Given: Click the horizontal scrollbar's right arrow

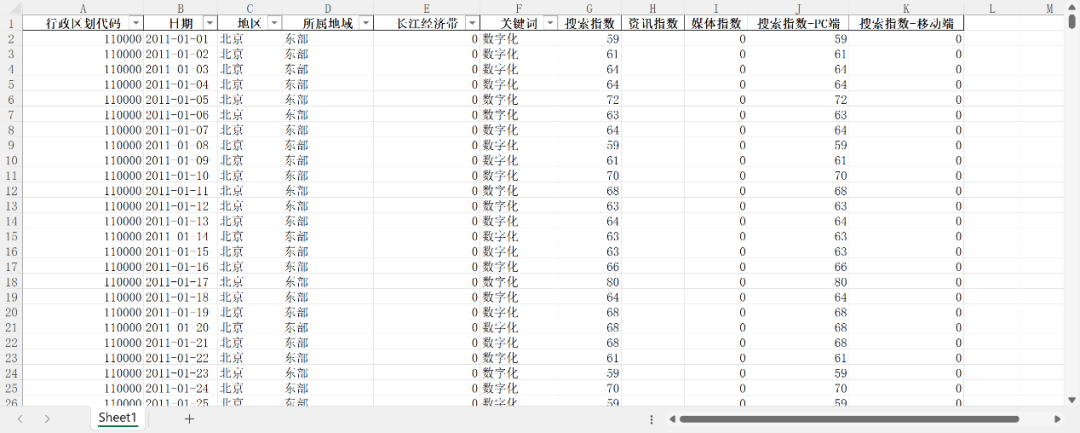Looking at the screenshot, I should [x=1057, y=419].
